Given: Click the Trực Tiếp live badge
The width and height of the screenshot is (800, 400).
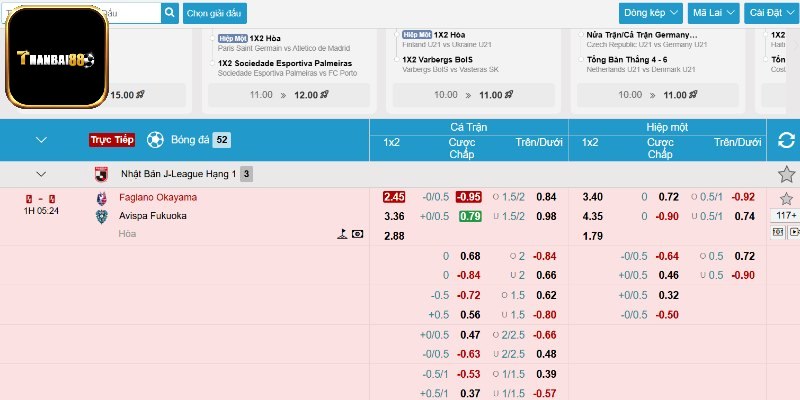Looking at the screenshot, I should (x=112, y=140).
